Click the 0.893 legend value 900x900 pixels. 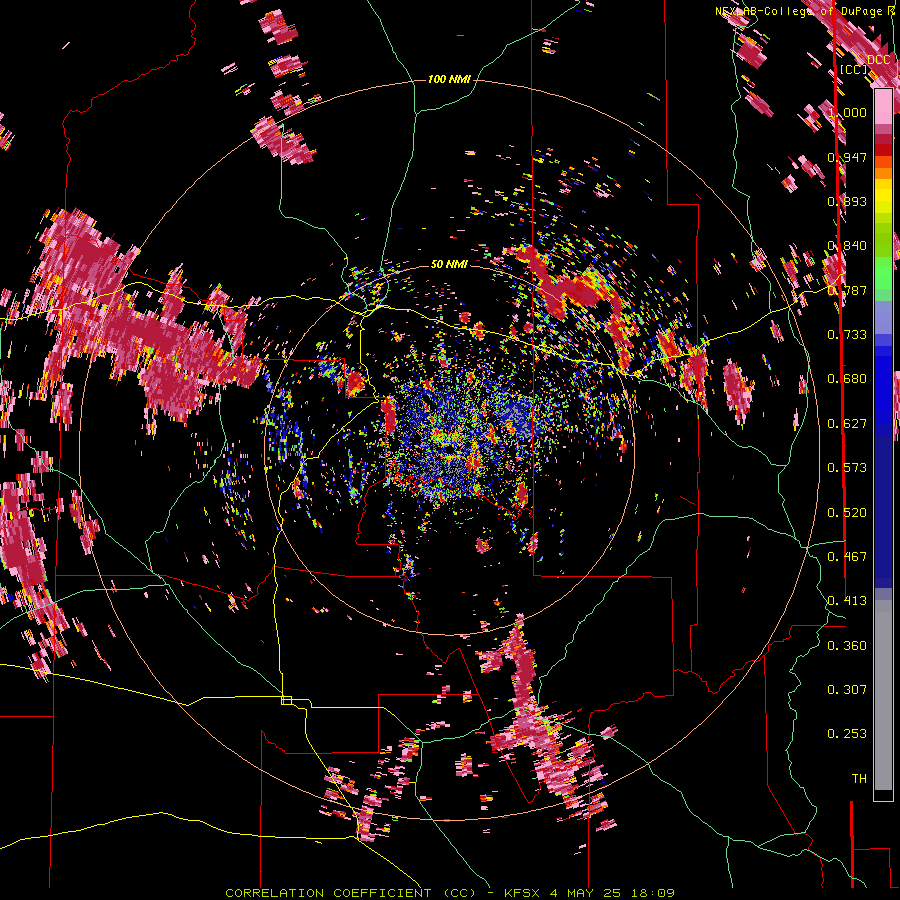[x=847, y=201]
